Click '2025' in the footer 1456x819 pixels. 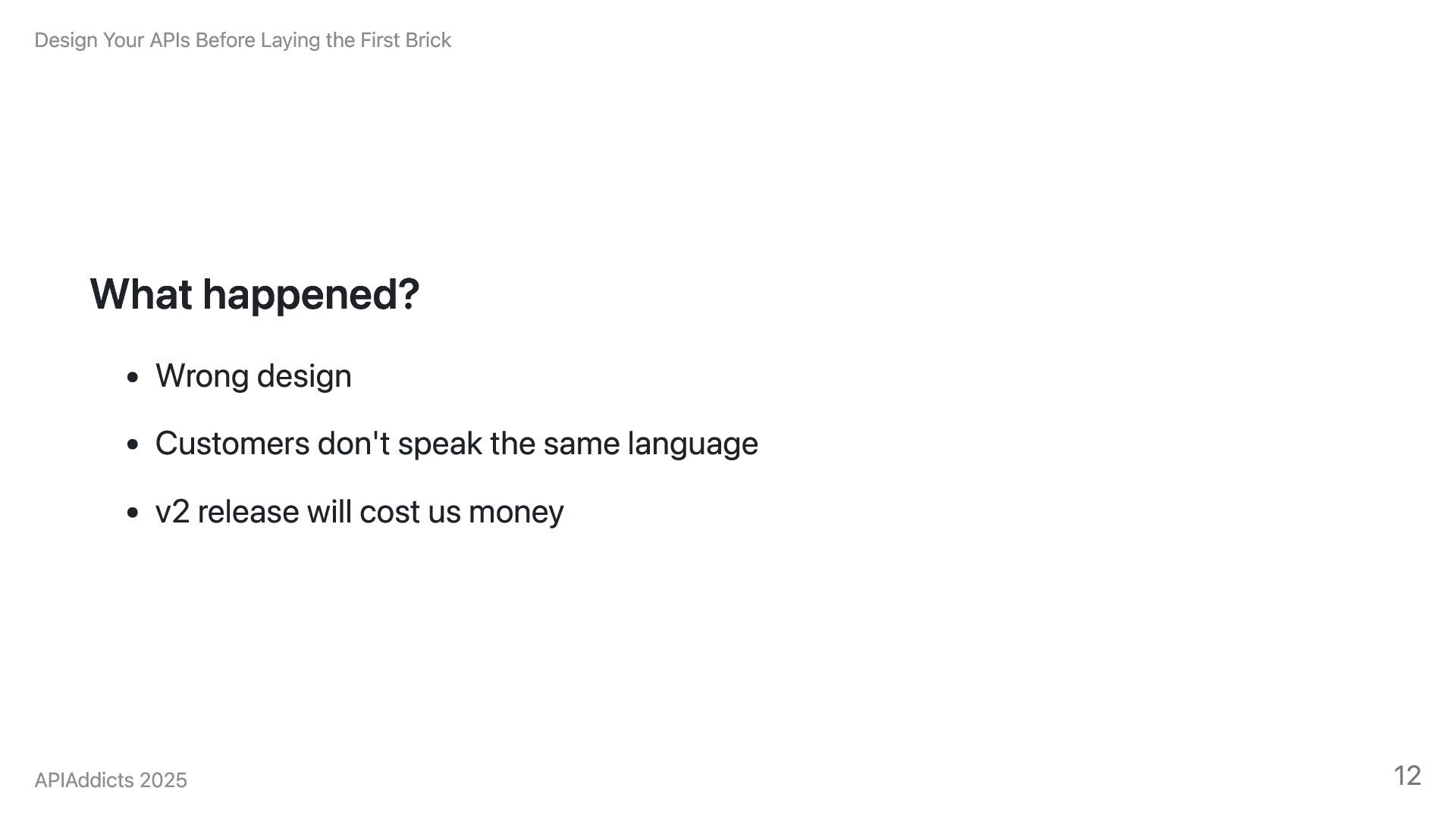pos(163,780)
